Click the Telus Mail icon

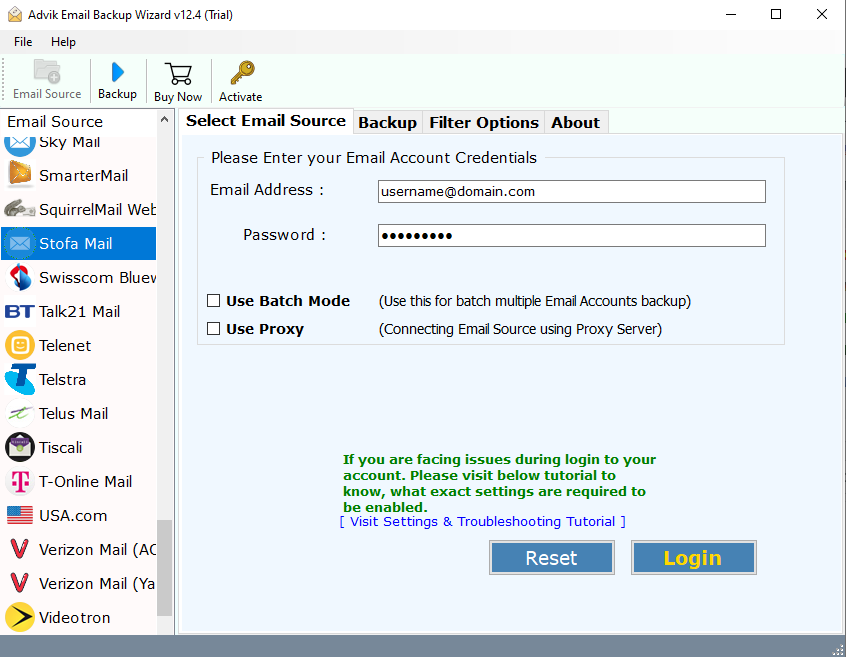(x=20, y=413)
